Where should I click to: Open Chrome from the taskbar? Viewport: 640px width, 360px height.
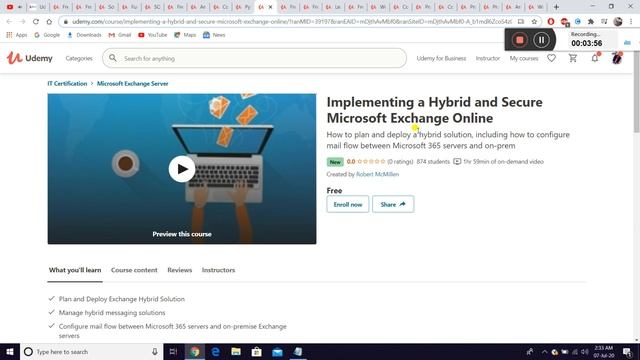tap(195, 351)
